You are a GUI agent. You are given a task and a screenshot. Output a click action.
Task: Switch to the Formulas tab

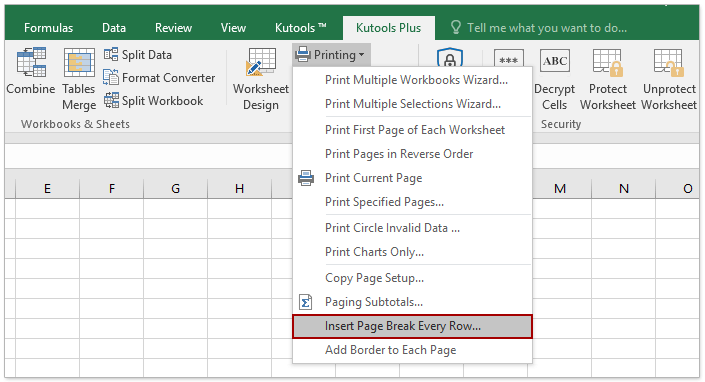pos(49,28)
